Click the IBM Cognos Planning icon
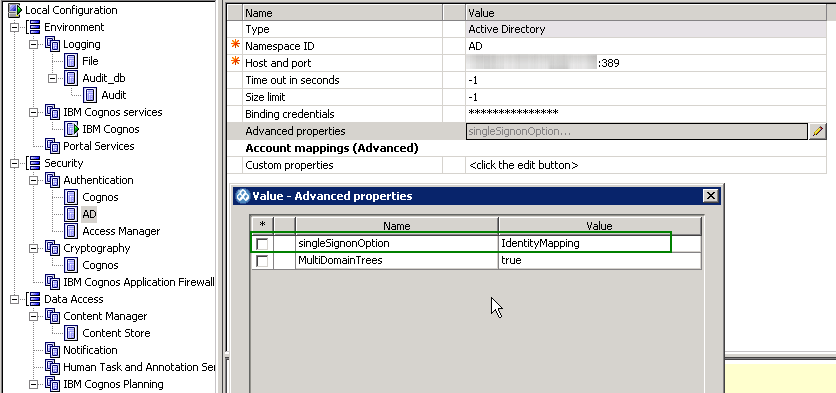 (x=53, y=384)
